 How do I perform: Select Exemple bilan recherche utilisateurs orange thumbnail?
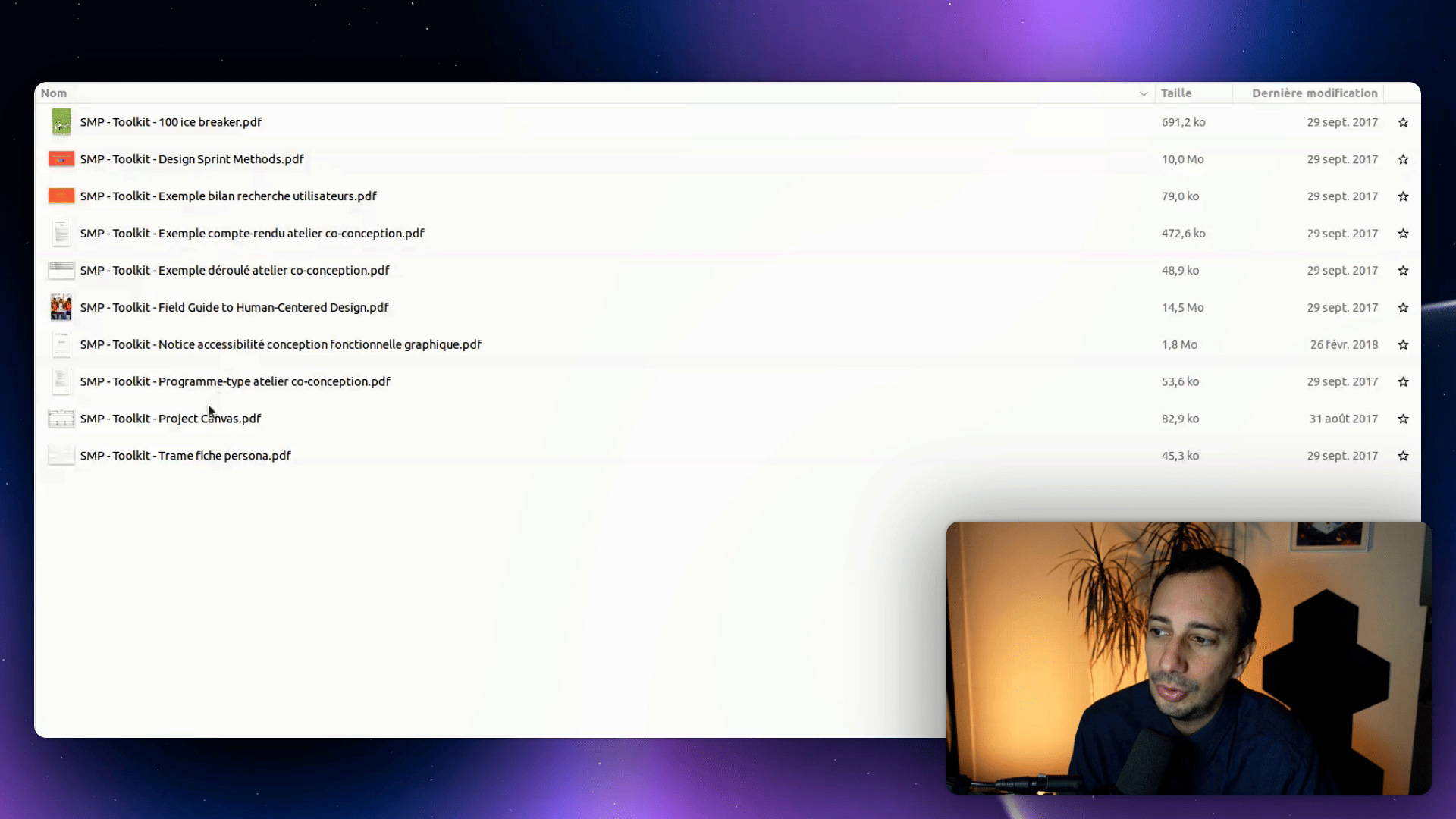[x=61, y=196]
